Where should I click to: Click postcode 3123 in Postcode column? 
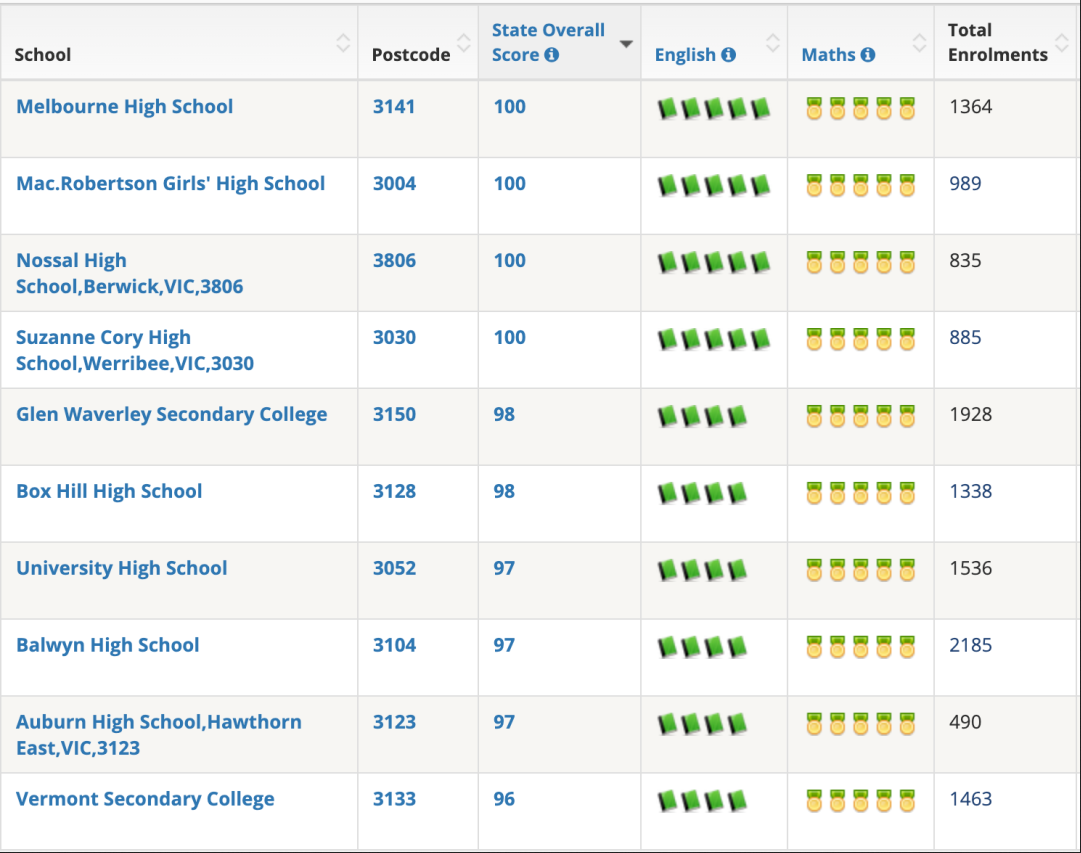(394, 721)
